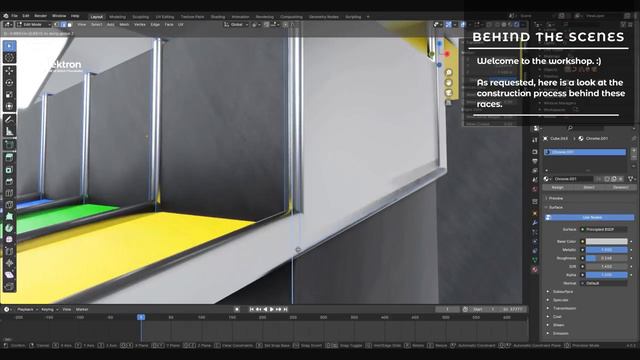Open the File menu

tap(14, 16)
